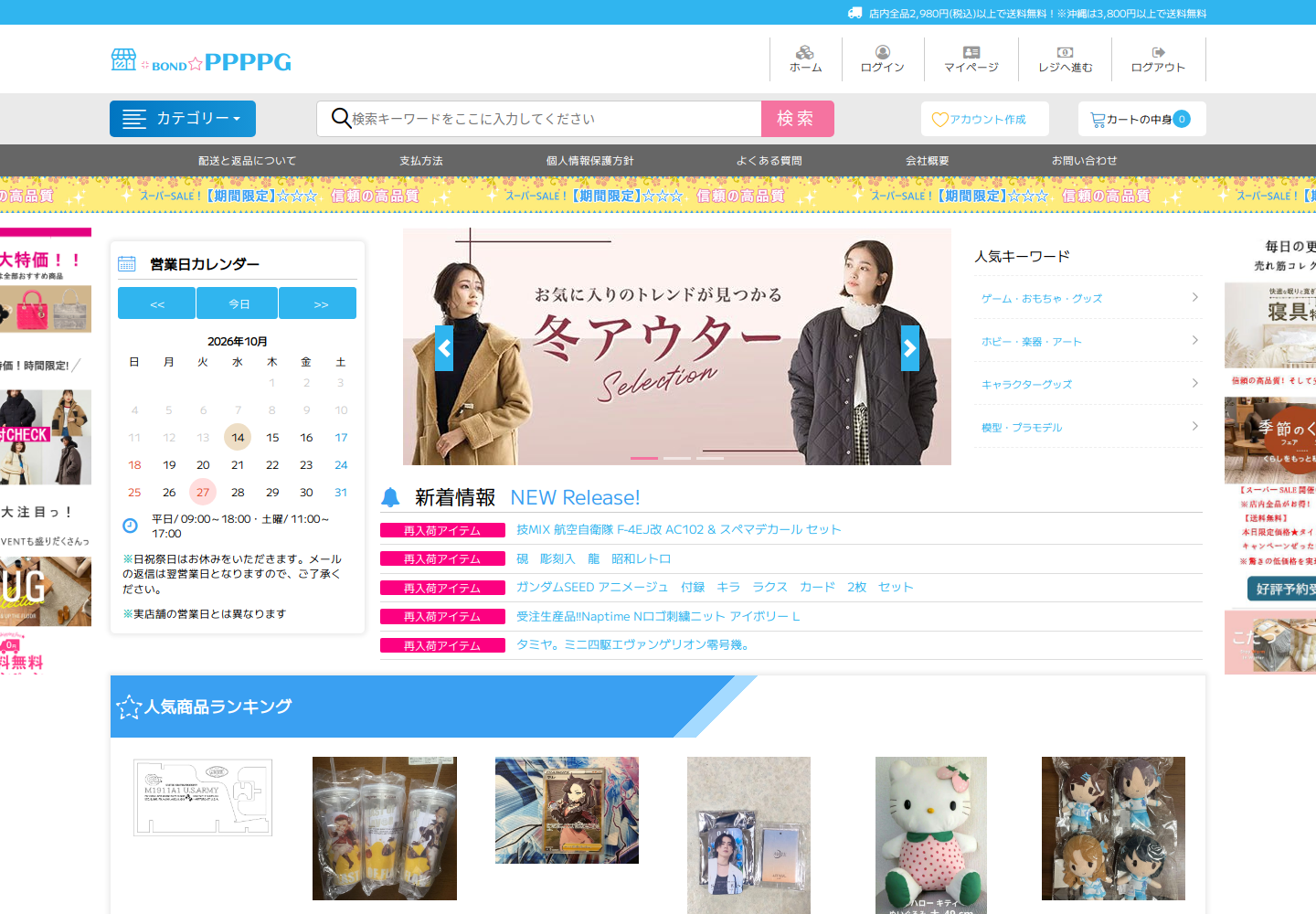Click the heart アカウント作成 button
This screenshot has height=914, width=1316.
tap(984, 119)
